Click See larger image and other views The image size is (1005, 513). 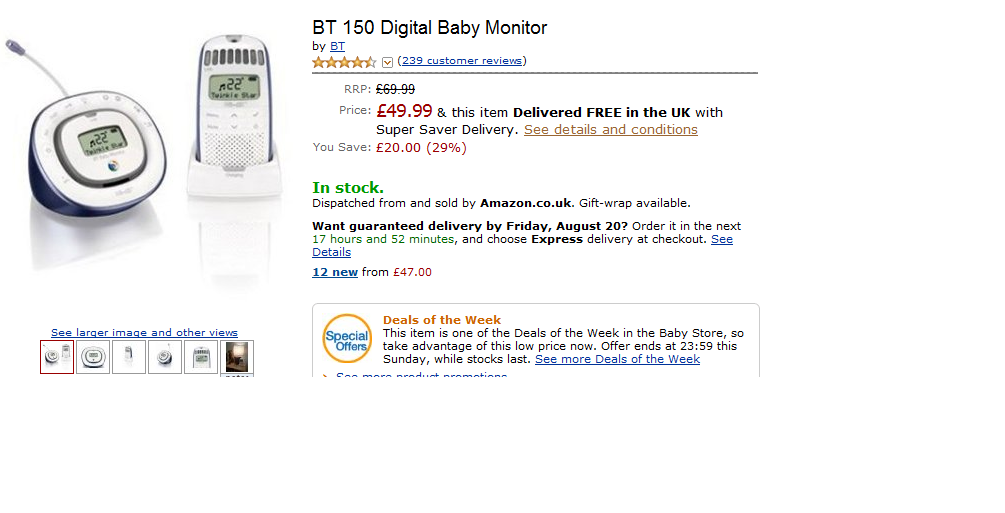144,332
